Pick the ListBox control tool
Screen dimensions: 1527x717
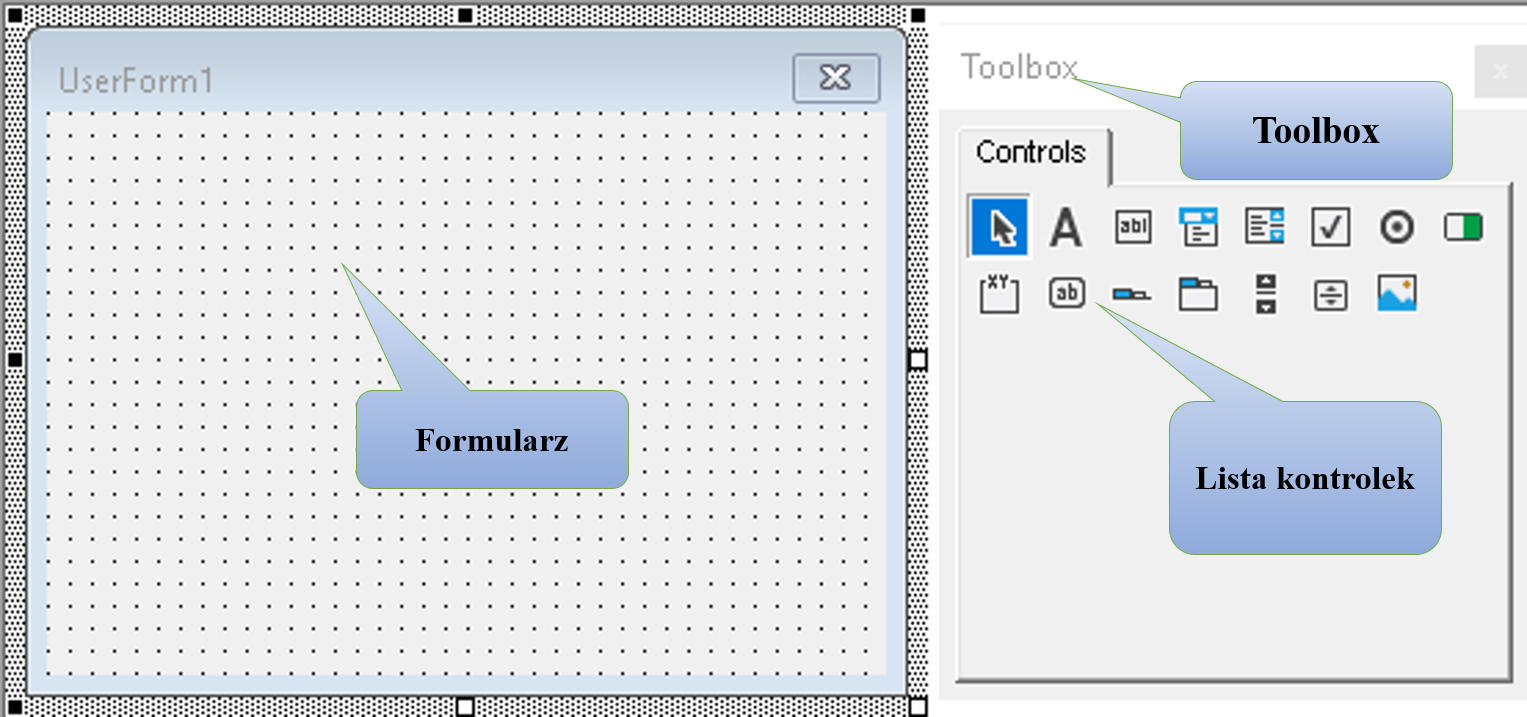pos(1264,228)
